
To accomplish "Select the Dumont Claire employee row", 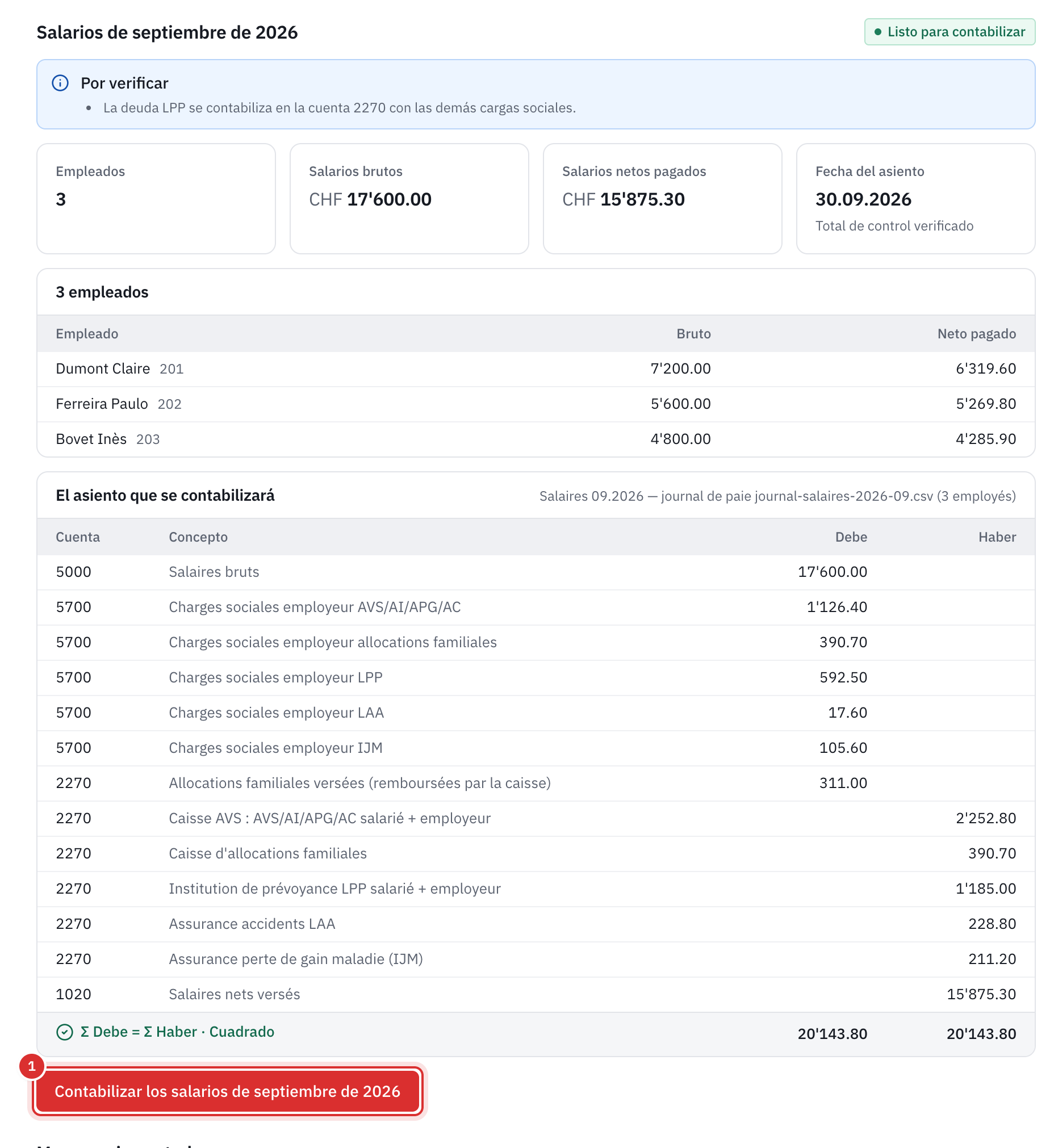I will 536,369.
